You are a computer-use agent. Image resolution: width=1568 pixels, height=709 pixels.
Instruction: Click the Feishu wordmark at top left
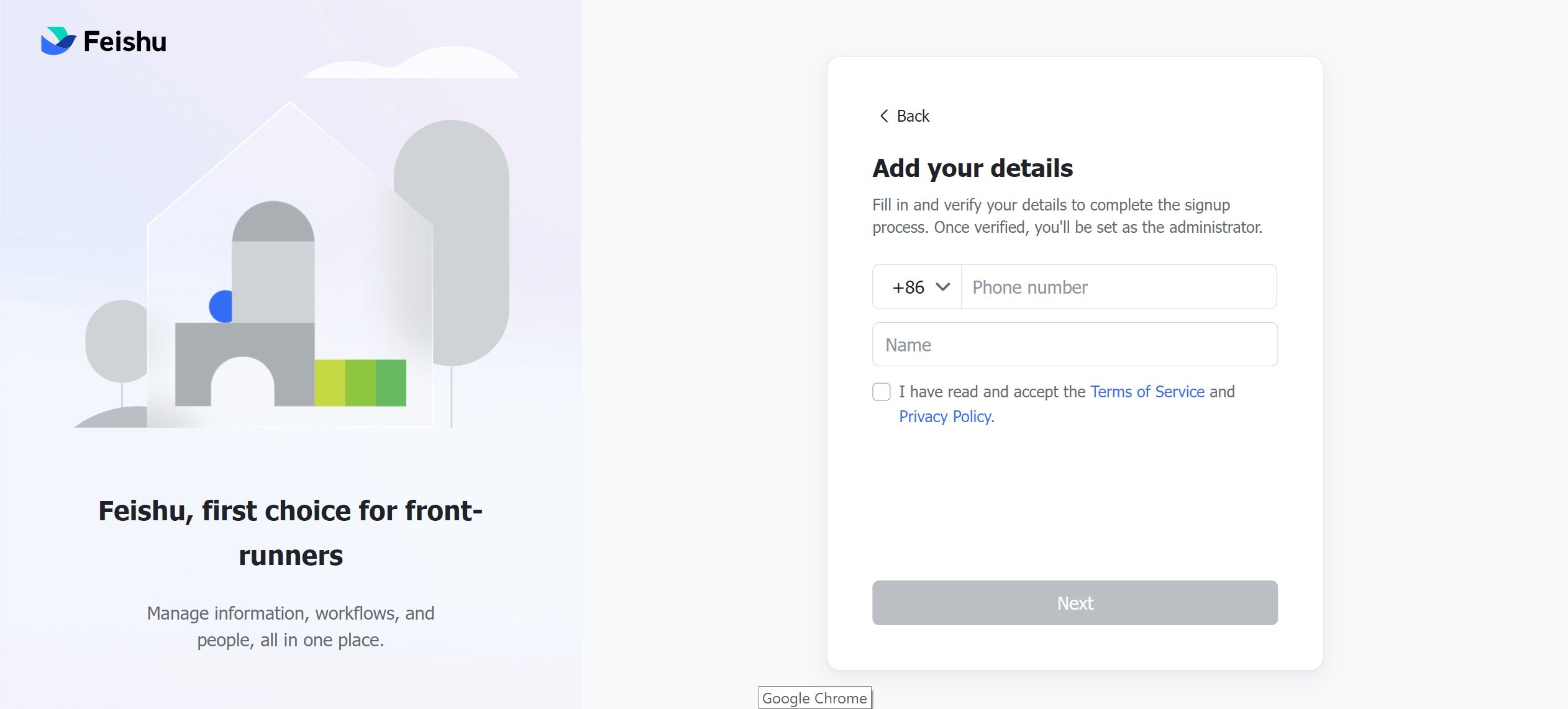pyautogui.click(x=123, y=41)
